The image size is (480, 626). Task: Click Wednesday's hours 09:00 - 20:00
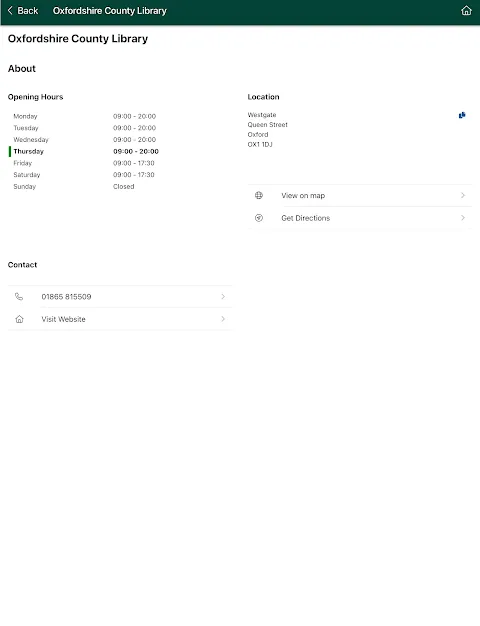pyautogui.click(x=134, y=140)
